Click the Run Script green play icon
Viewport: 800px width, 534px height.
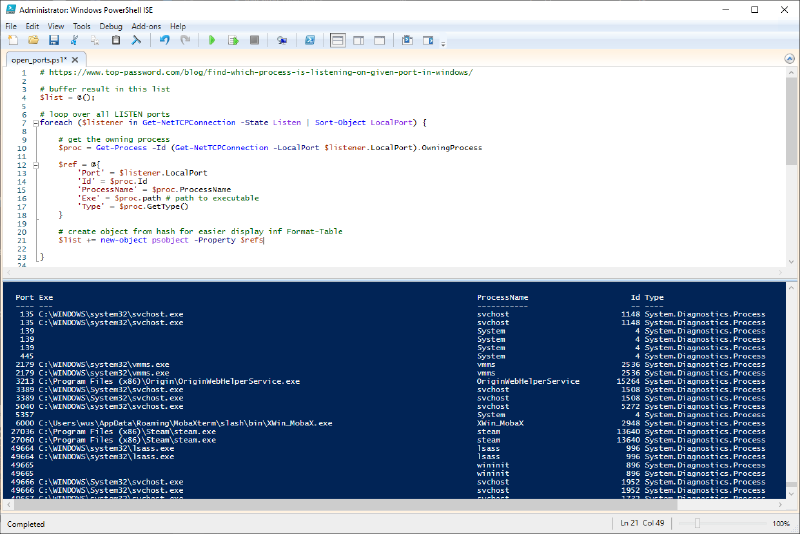click(x=212, y=40)
